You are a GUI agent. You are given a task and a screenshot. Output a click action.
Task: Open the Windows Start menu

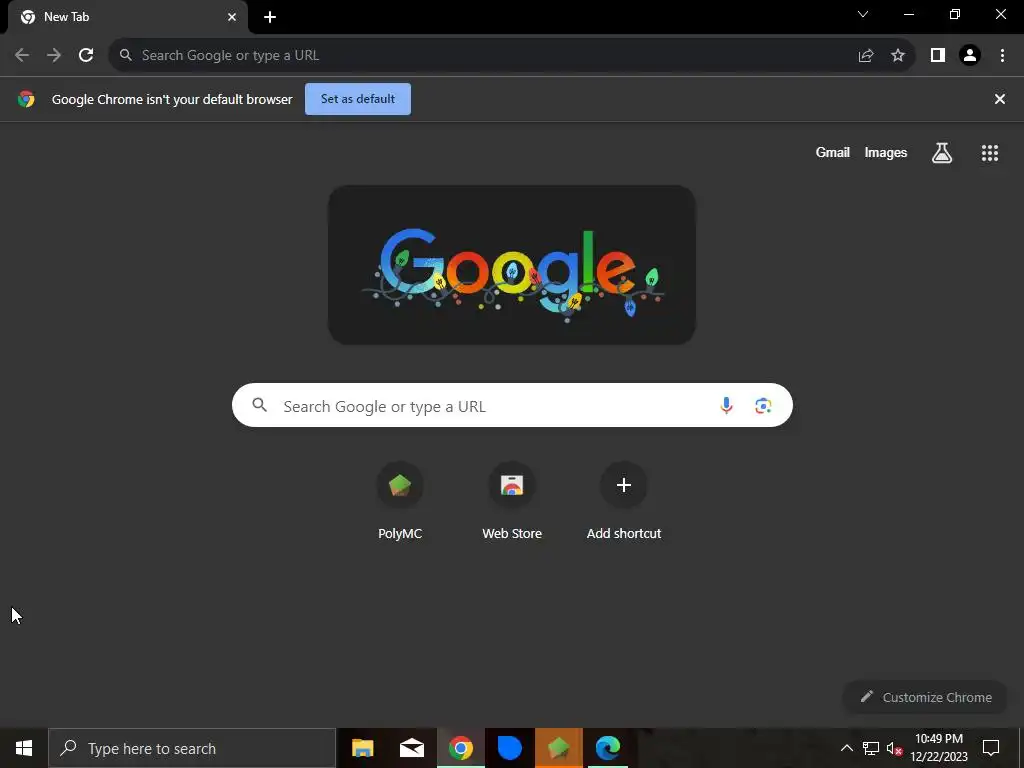click(x=24, y=748)
